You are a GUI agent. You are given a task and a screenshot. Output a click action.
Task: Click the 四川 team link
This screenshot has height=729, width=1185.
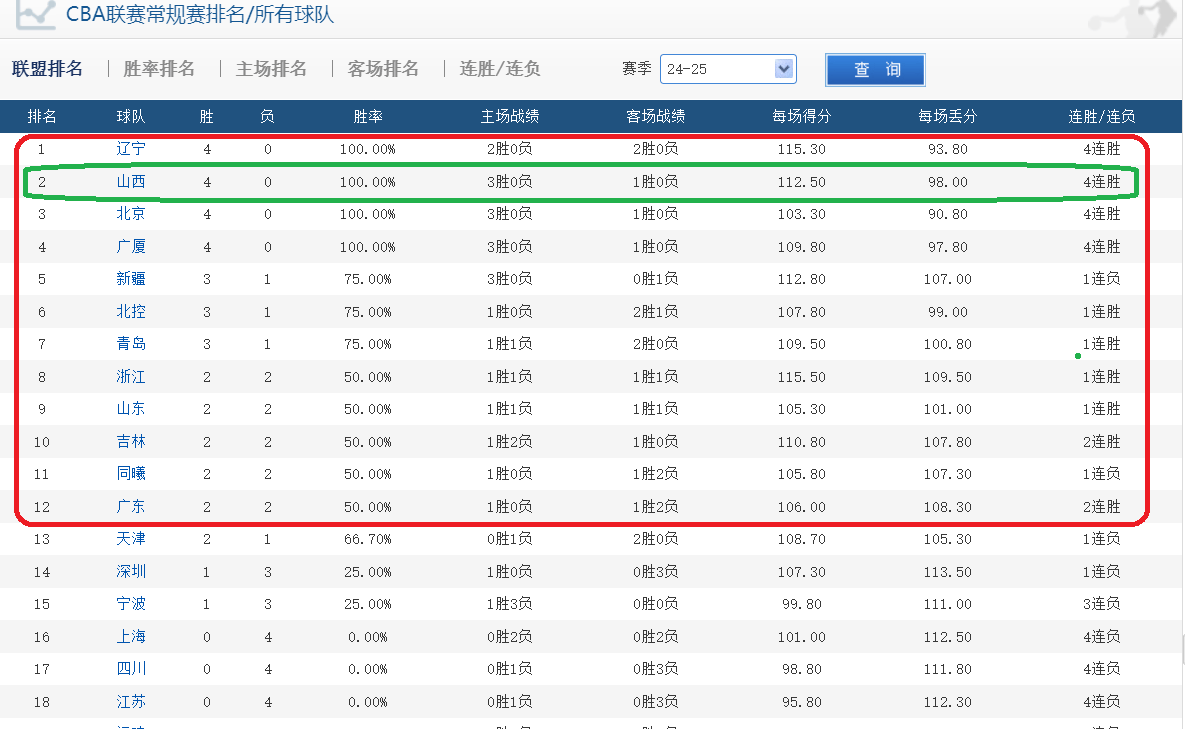pos(131,669)
